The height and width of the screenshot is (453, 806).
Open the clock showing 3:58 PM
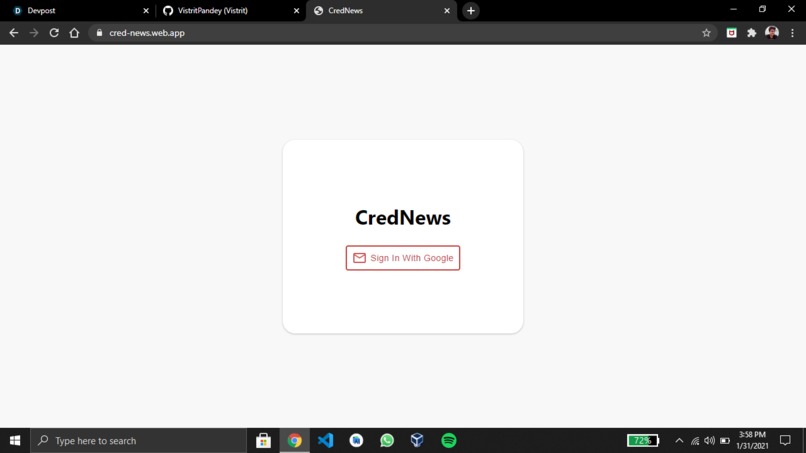(x=752, y=441)
